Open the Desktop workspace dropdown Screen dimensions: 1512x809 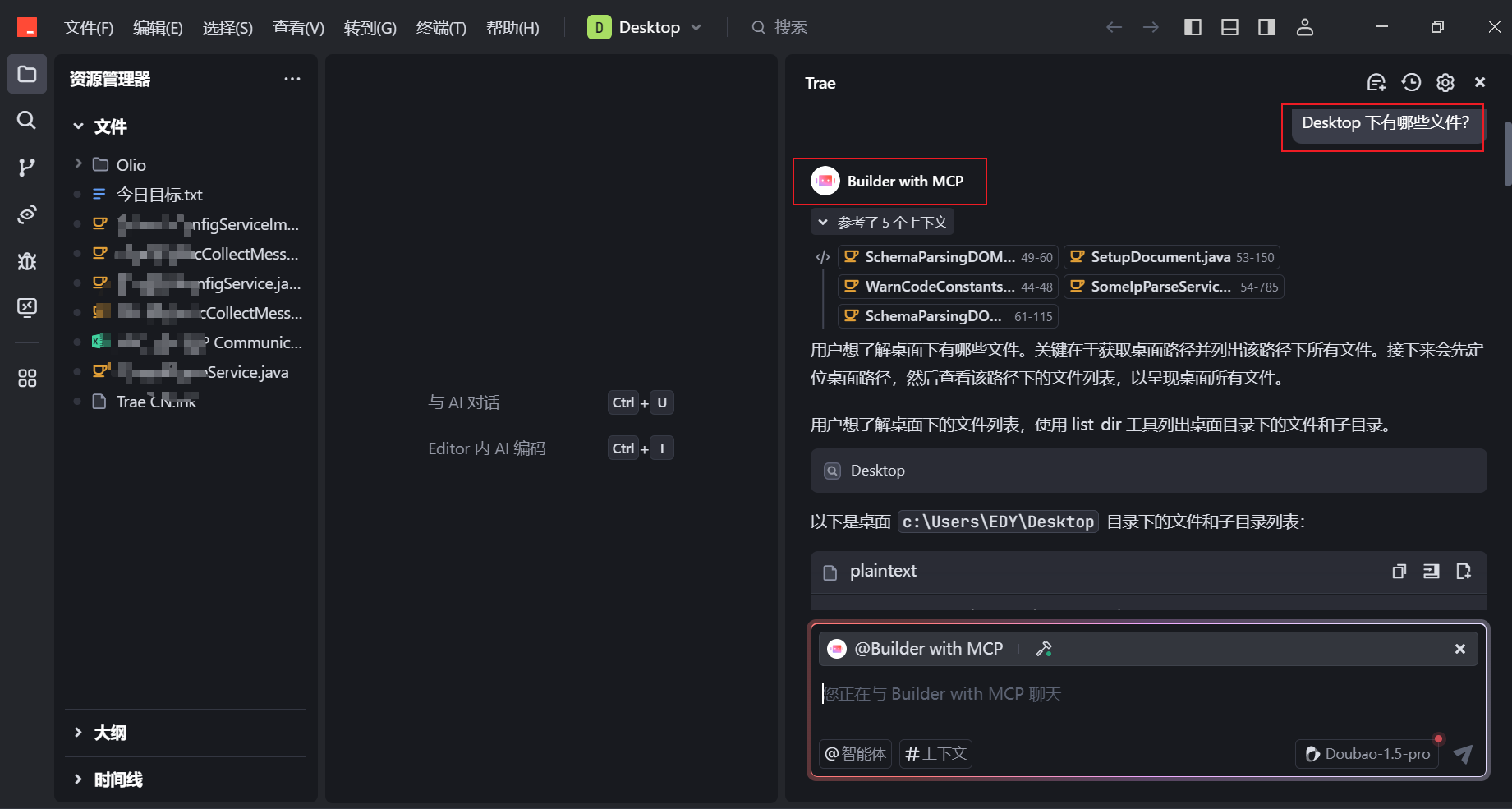(x=645, y=27)
